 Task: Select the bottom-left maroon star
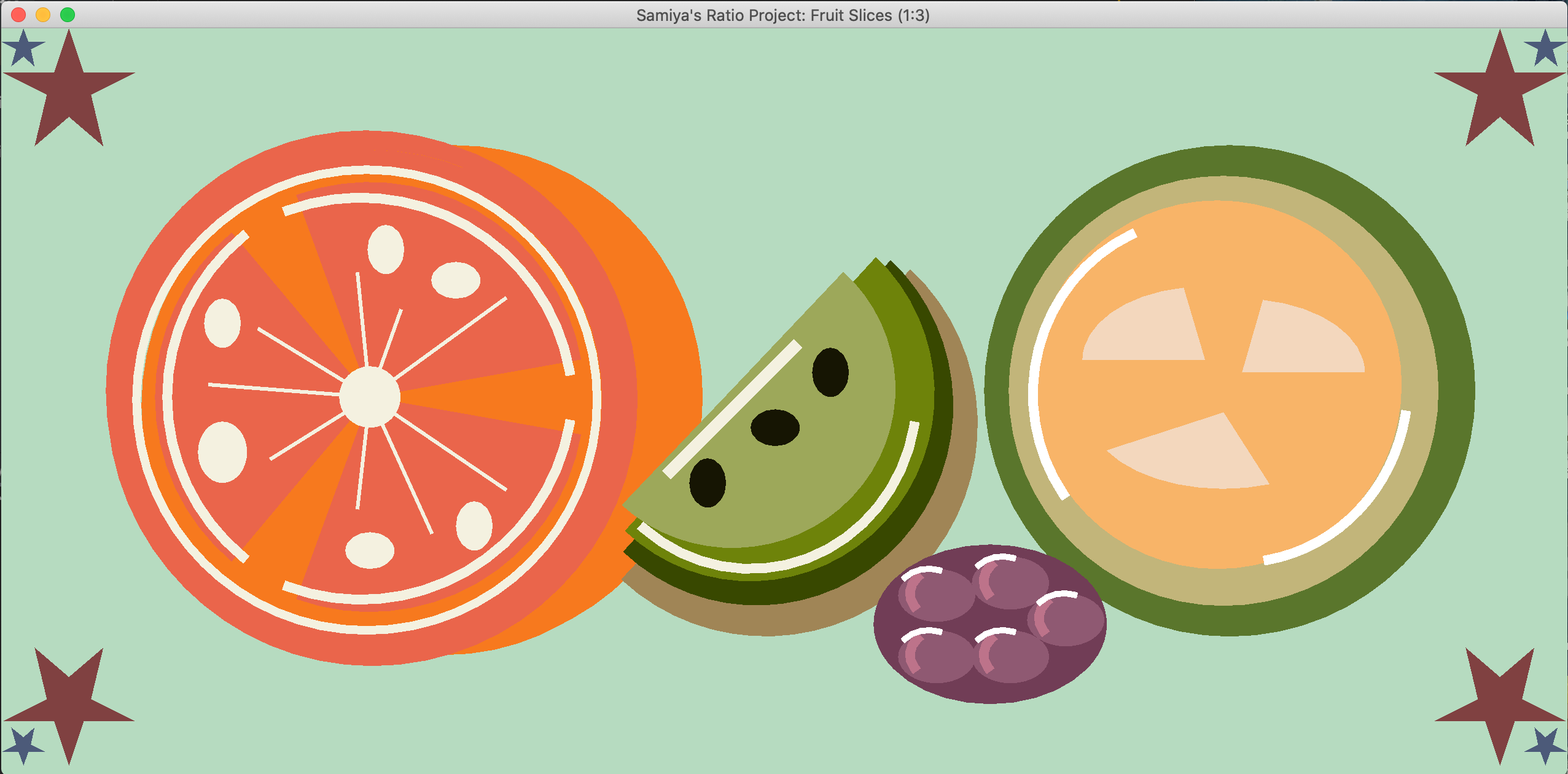68,700
